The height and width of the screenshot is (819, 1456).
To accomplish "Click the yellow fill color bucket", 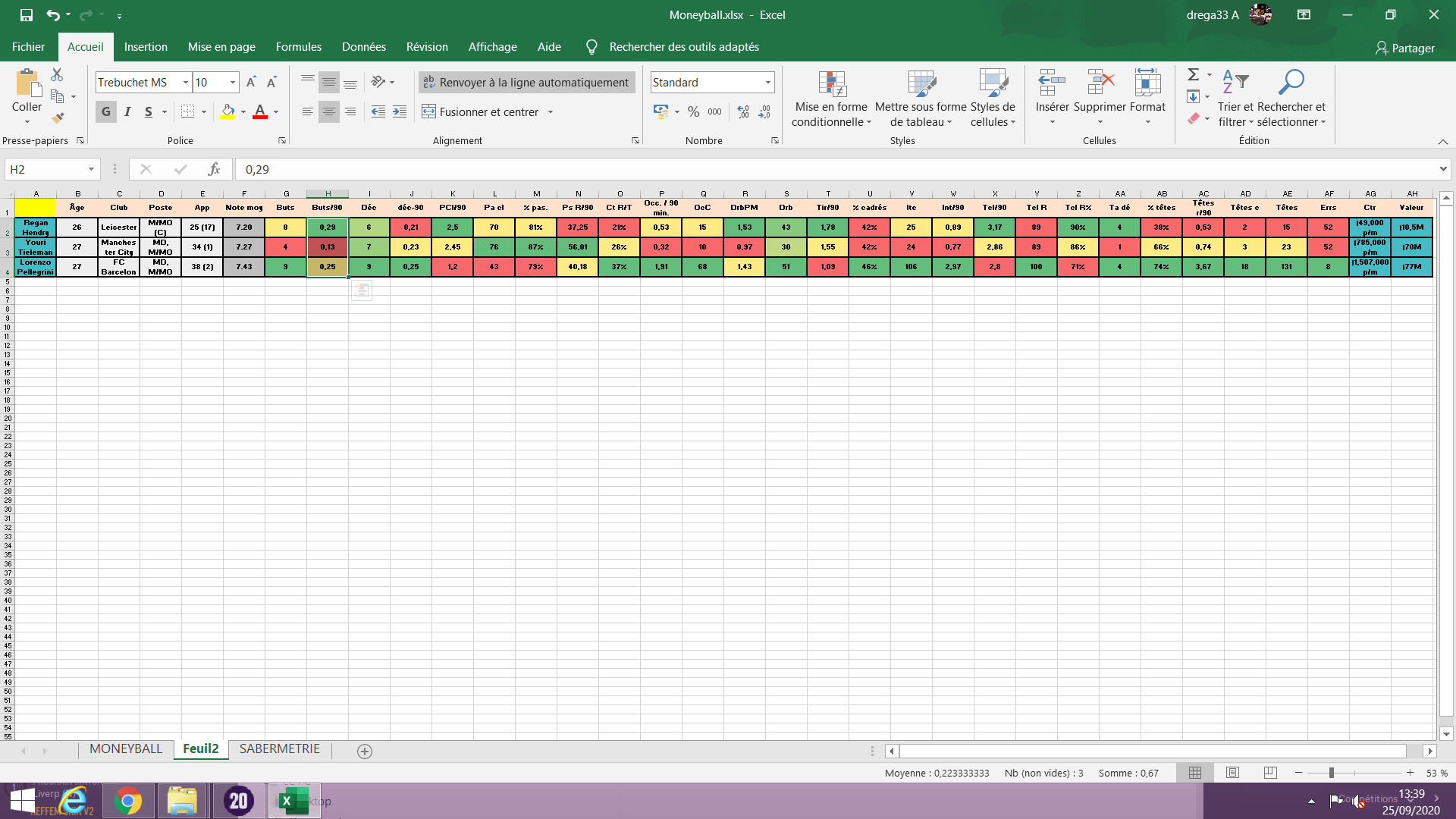I will coord(227,112).
